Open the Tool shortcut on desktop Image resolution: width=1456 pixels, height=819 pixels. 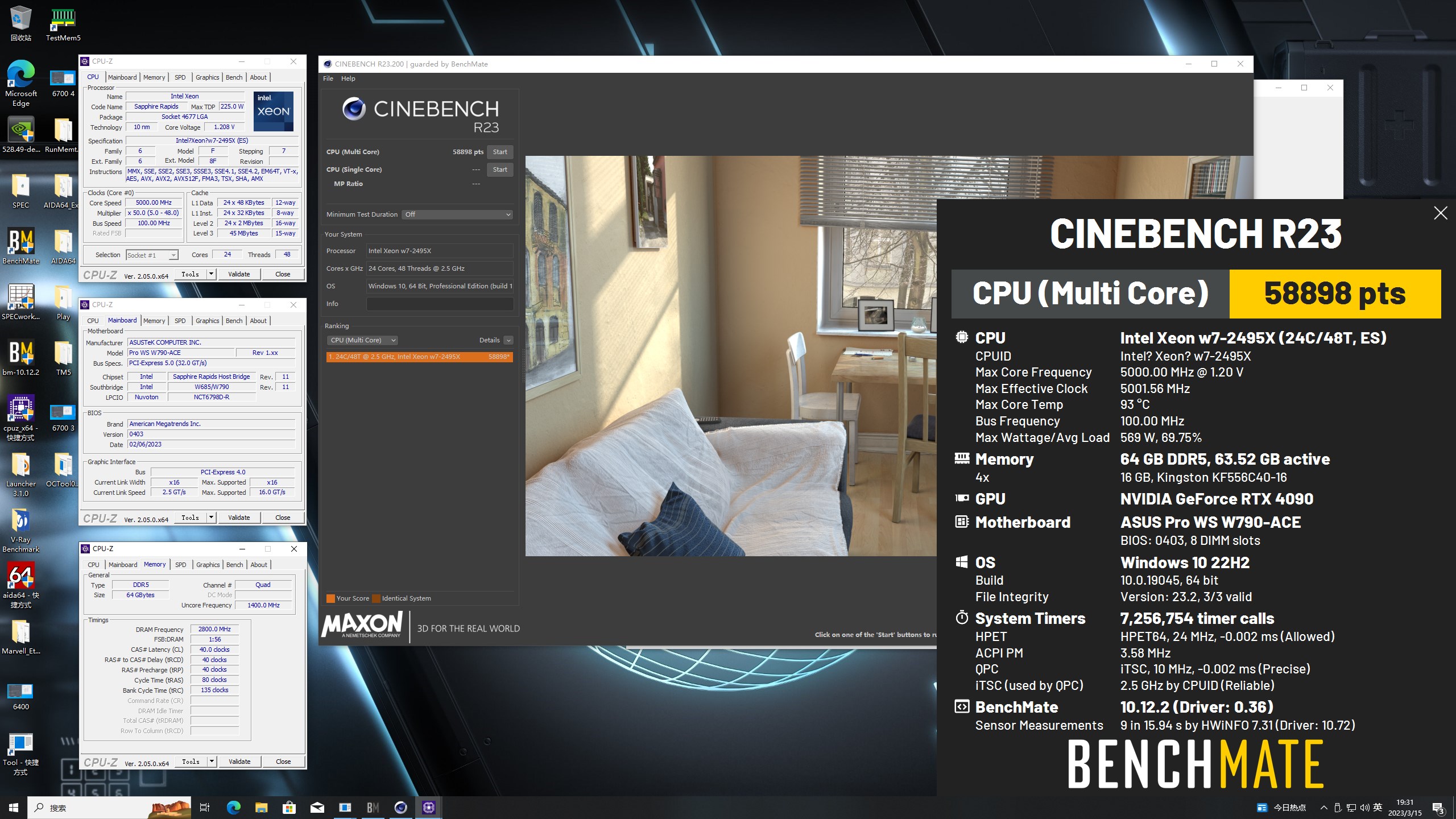[20, 753]
